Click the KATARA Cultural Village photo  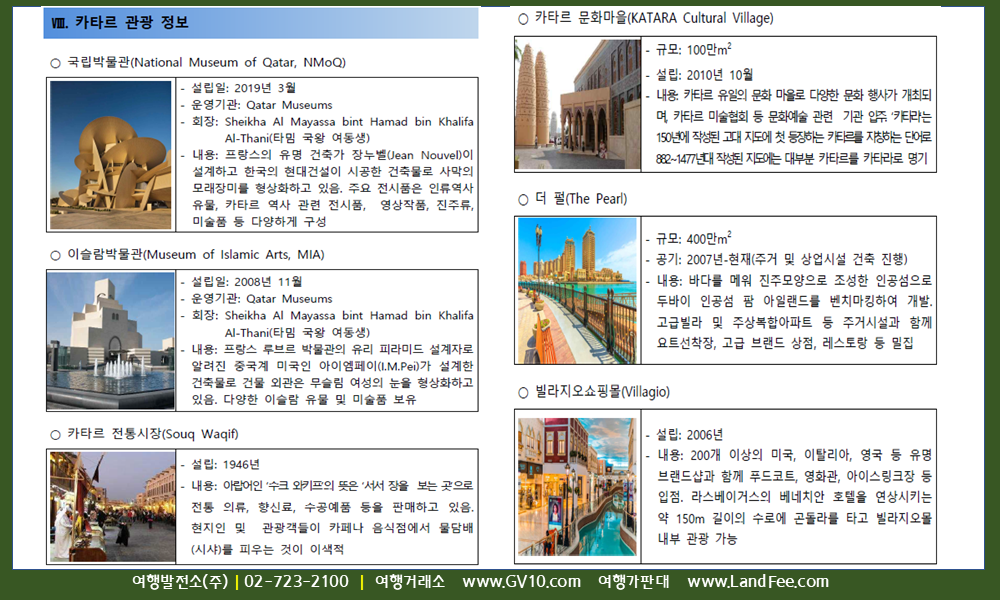point(578,105)
